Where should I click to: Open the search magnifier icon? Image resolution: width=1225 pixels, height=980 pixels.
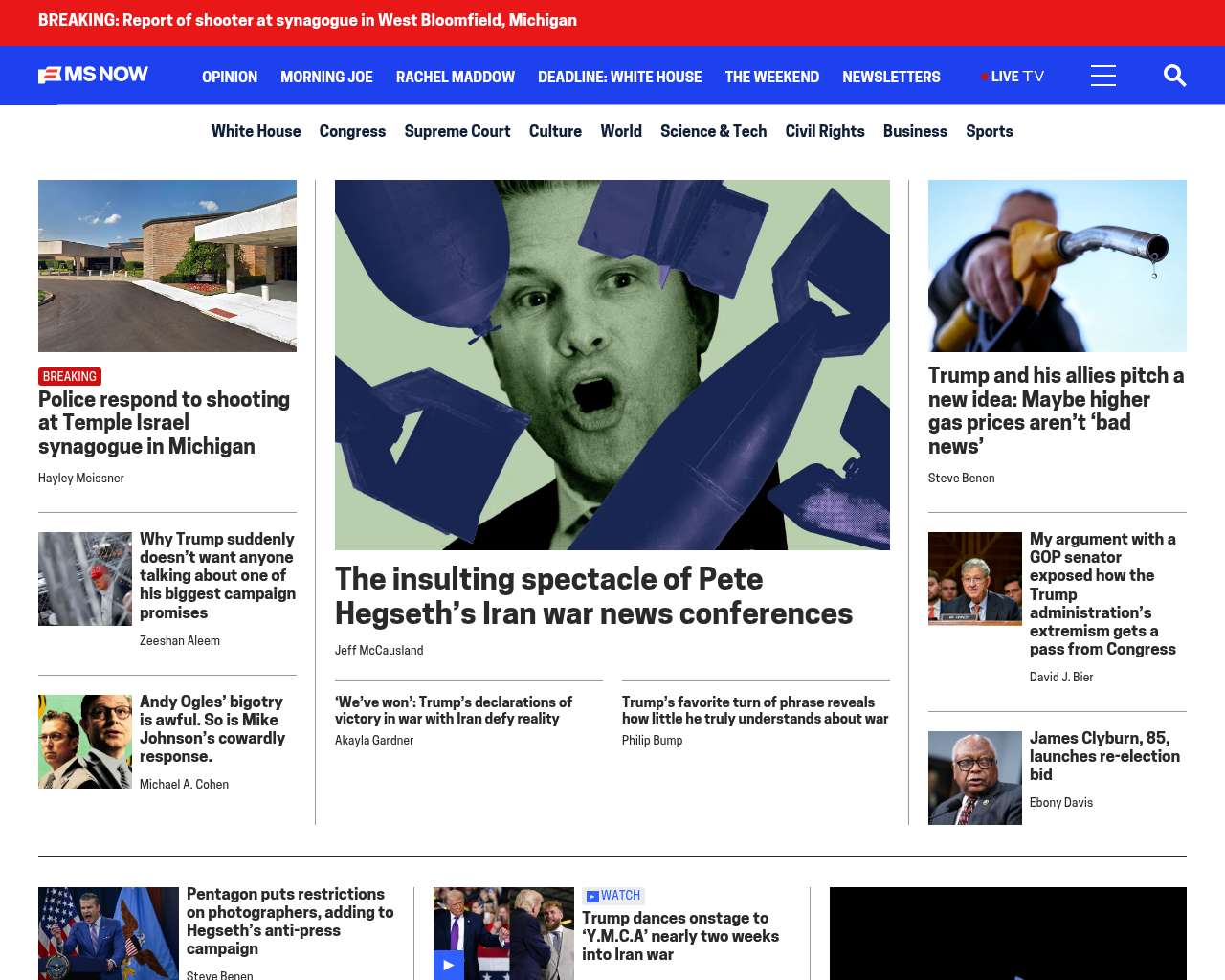tap(1174, 76)
